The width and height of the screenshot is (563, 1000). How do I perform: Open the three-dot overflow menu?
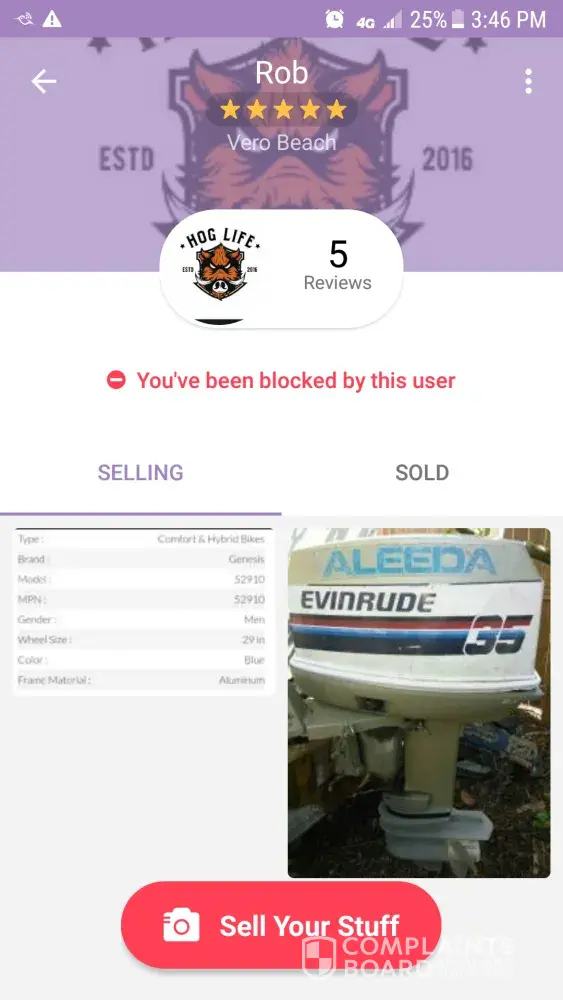coord(528,82)
